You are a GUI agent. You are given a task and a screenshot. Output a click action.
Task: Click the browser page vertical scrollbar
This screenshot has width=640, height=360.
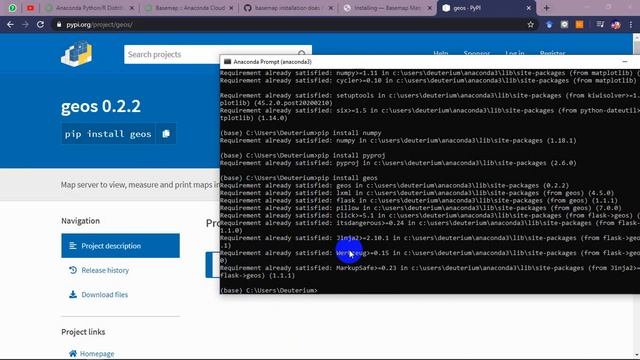636,196
